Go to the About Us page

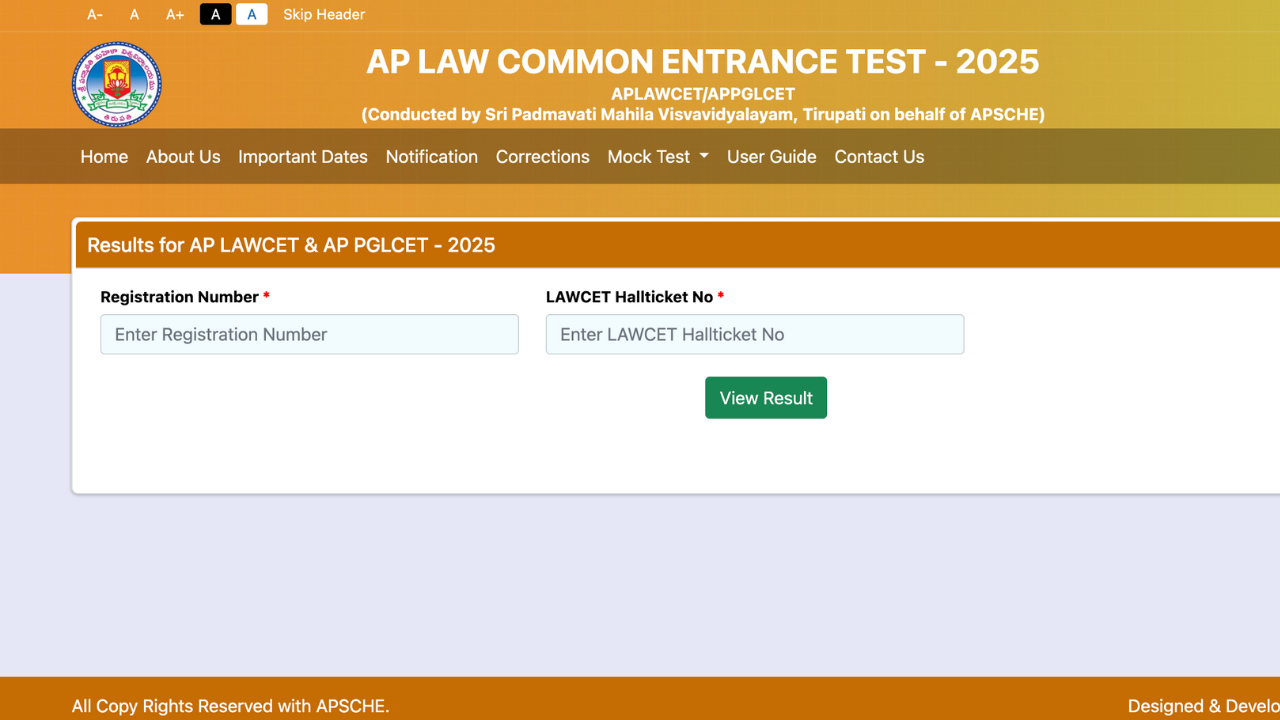pyautogui.click(x=183, y=157)
